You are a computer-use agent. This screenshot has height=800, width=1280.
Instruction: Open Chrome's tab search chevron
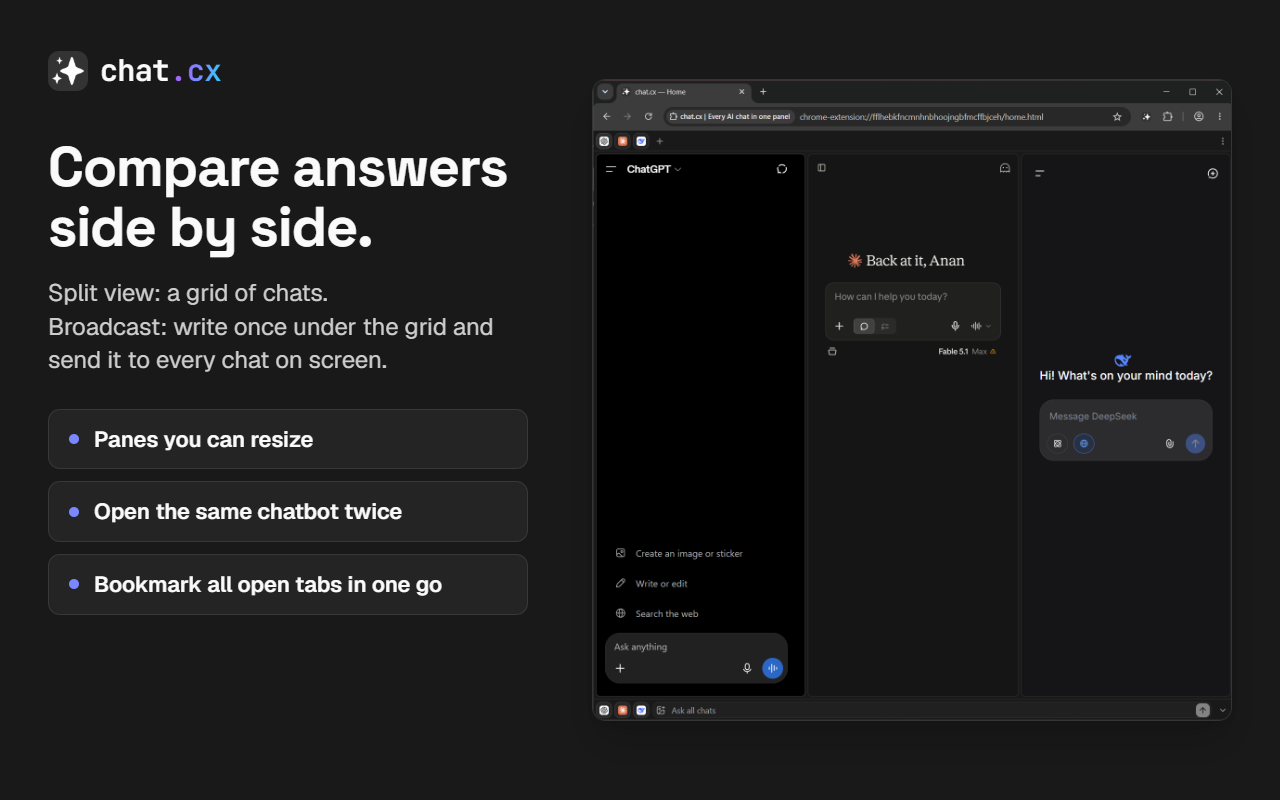605,92
